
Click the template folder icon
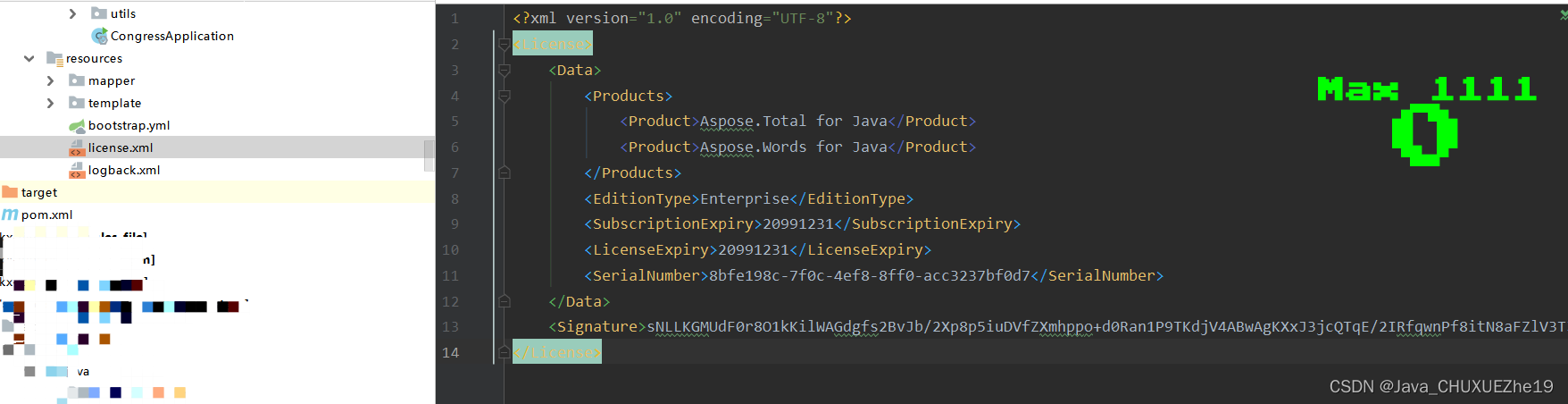click(x=77, y=103)
